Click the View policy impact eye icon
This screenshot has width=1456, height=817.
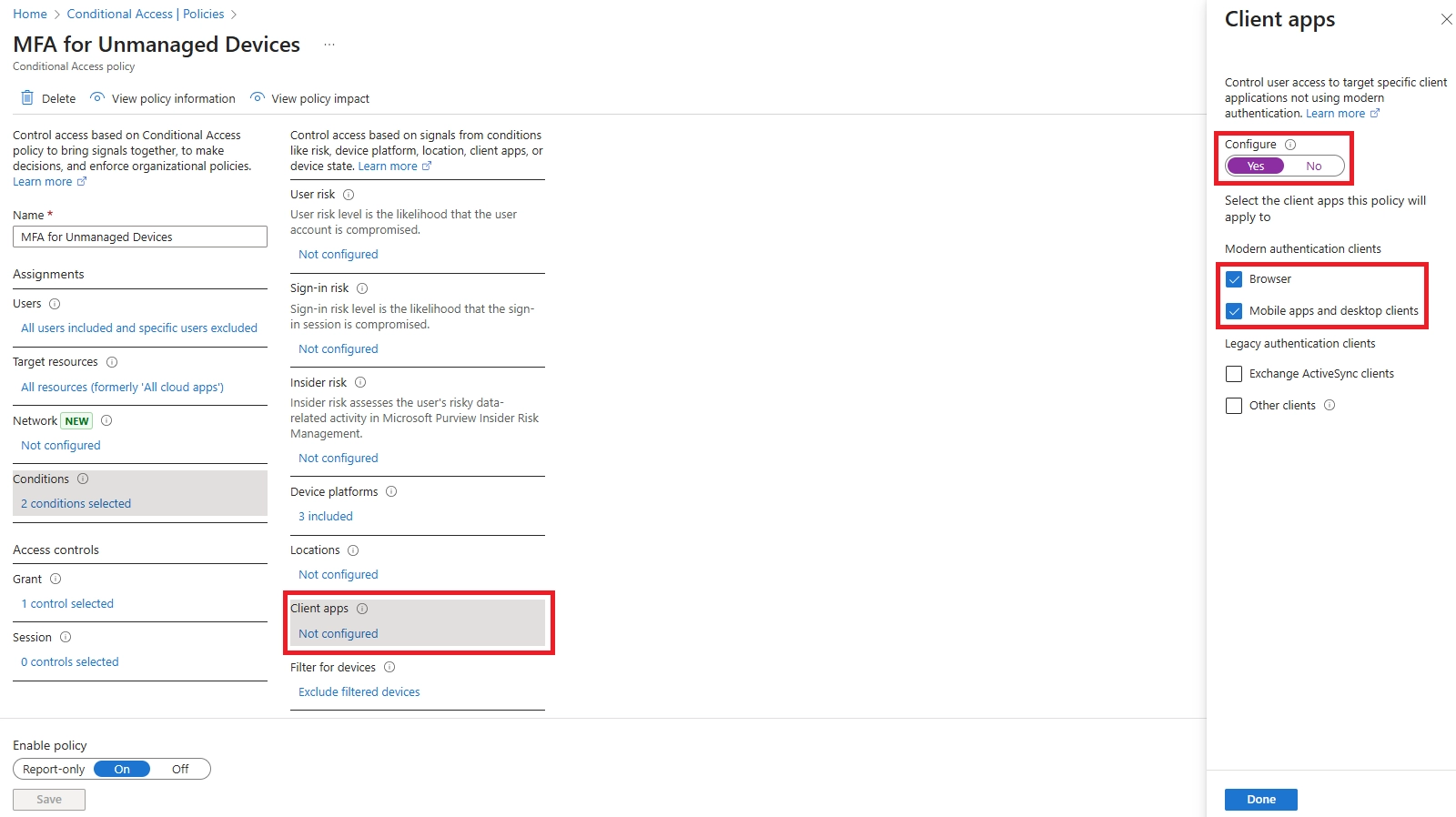(258, 98)
